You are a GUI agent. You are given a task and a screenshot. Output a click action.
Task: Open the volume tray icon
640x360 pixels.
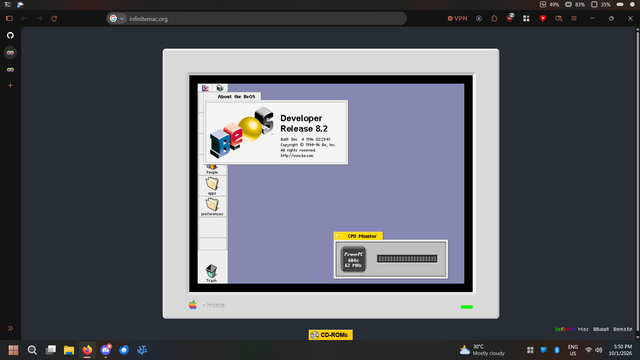[599, 350]
